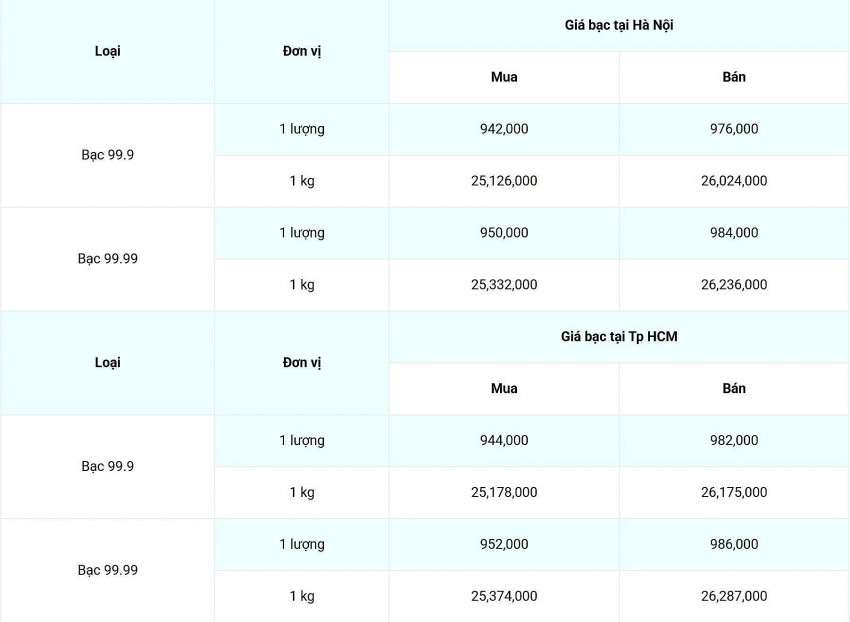Click the 26,175,000 price cell
The width and height of the screenshot is (850, 622).
(734, 492)
